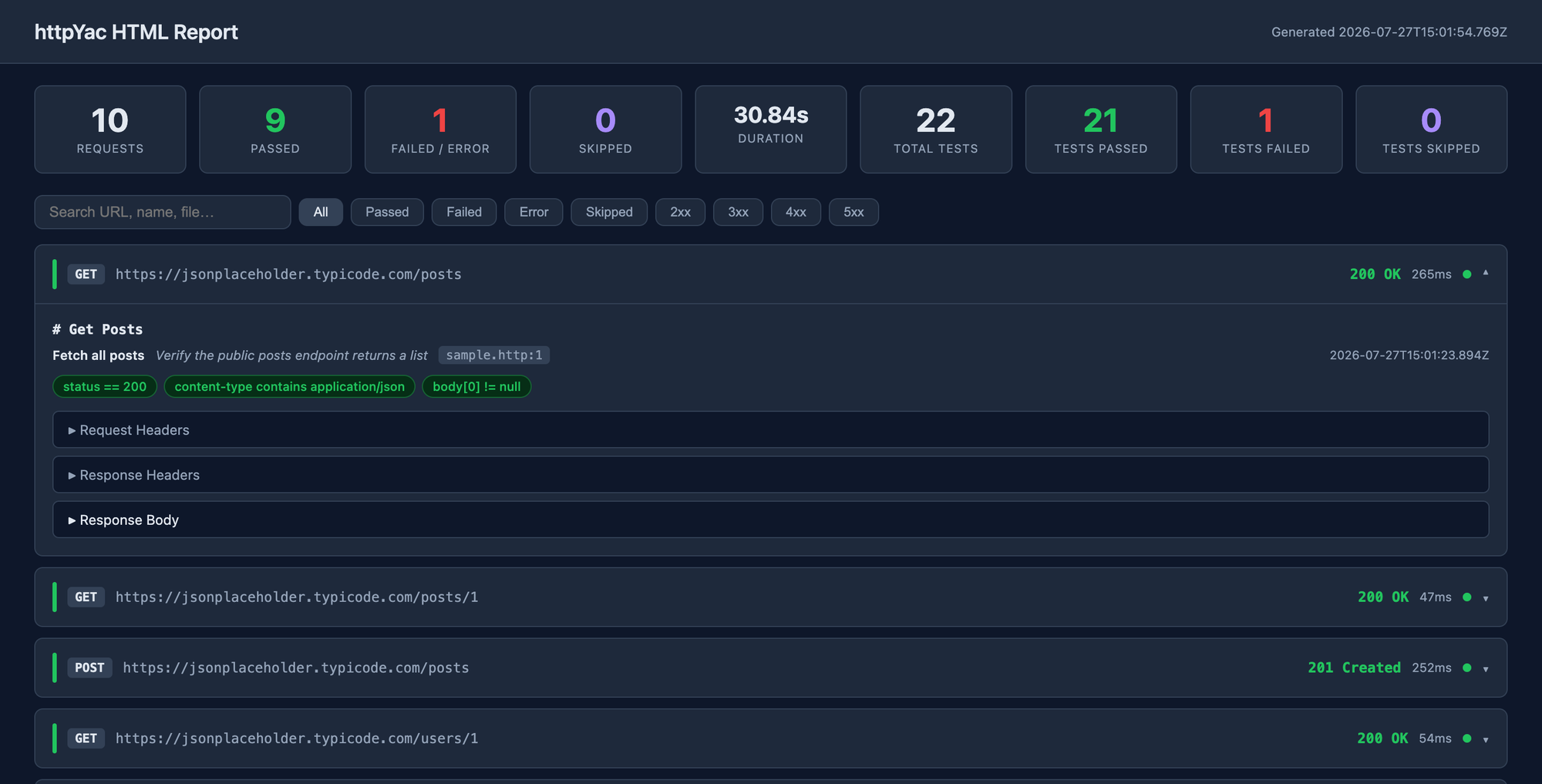Click the '200 OK' status on 265ms row

(1375, 274)
